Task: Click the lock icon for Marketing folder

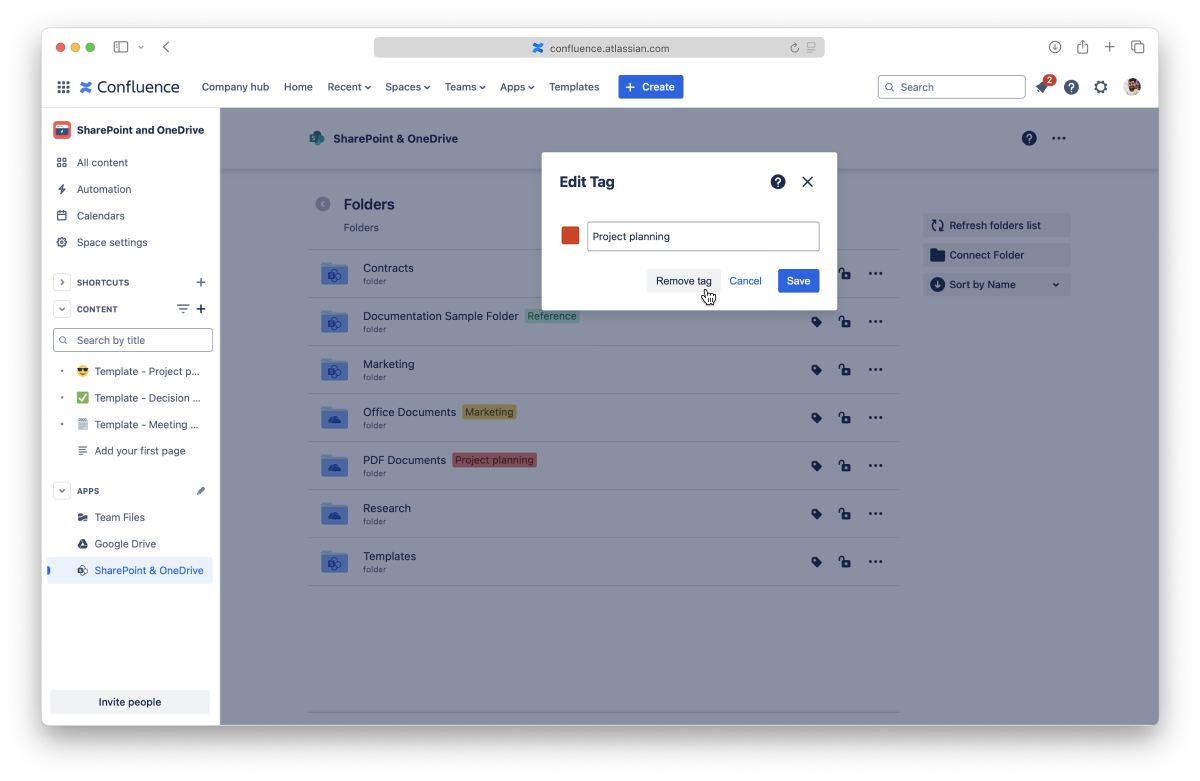Action: (845, 370)
